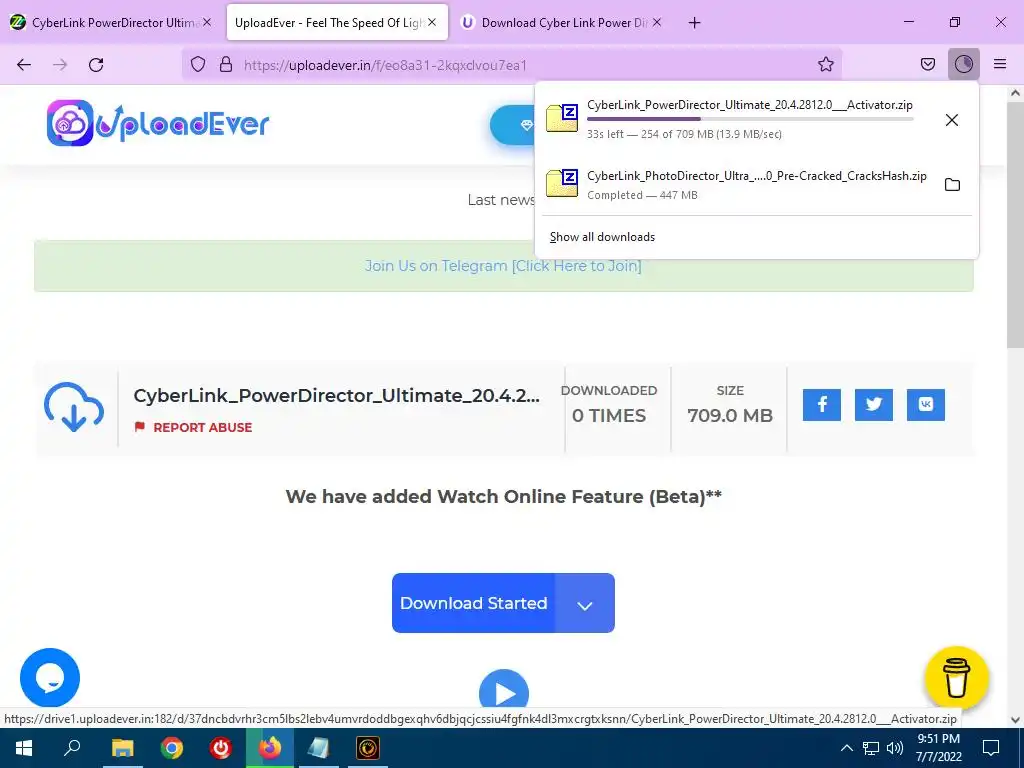Open the notepad-like taskbar app
The width and height of the screenshot is (1024, 768).
click(x=319, y=748)
